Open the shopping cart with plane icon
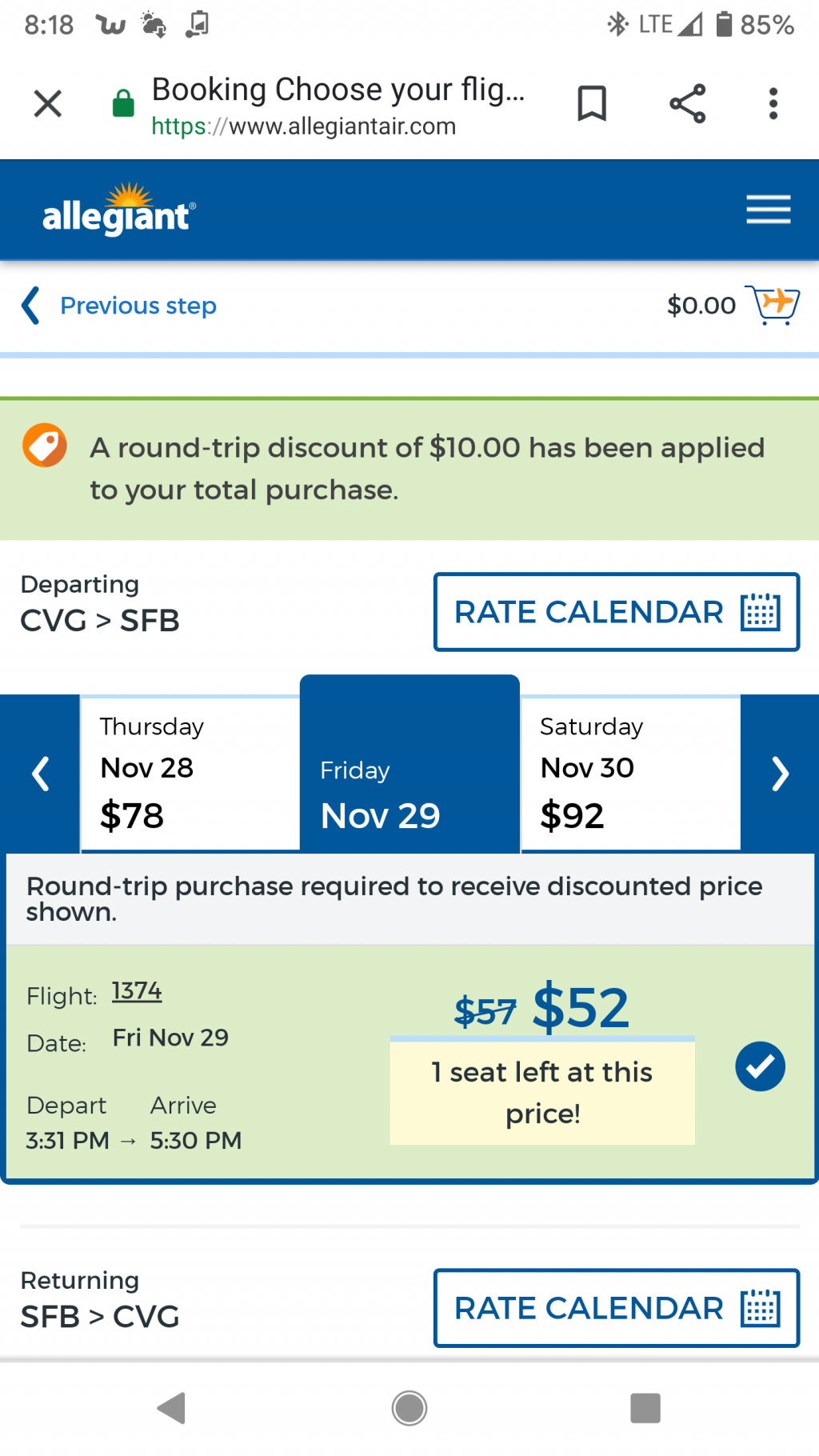The image size is (819, 1456). [x=773, y=305]
